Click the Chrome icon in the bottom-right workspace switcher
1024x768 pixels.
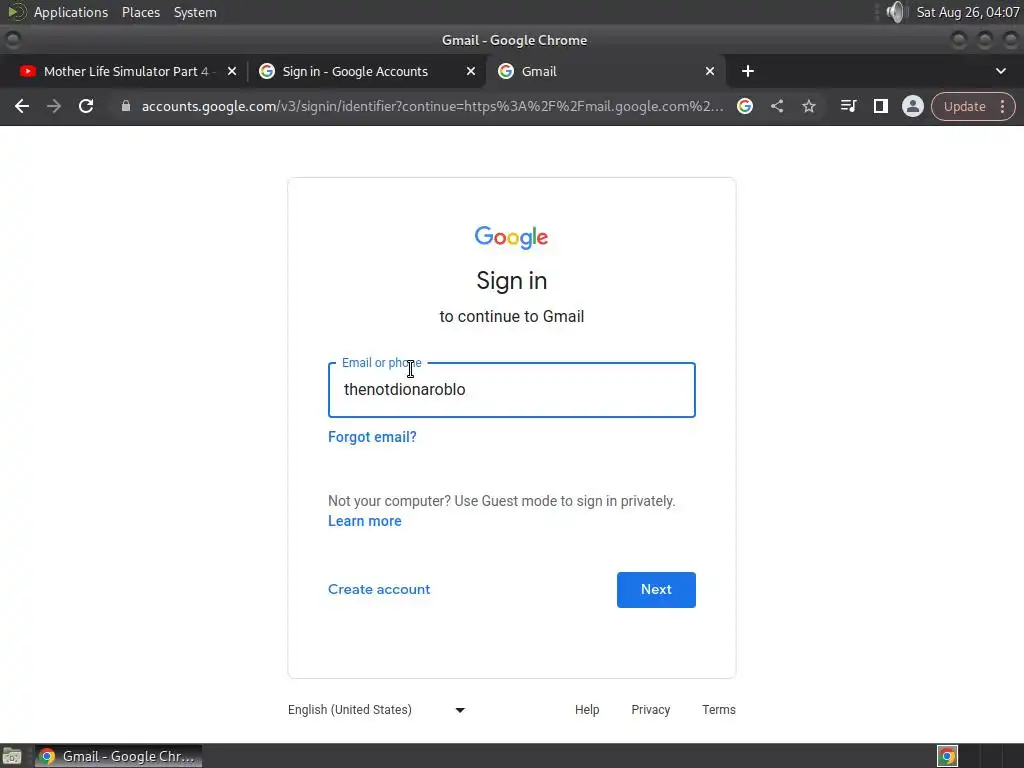947,756
